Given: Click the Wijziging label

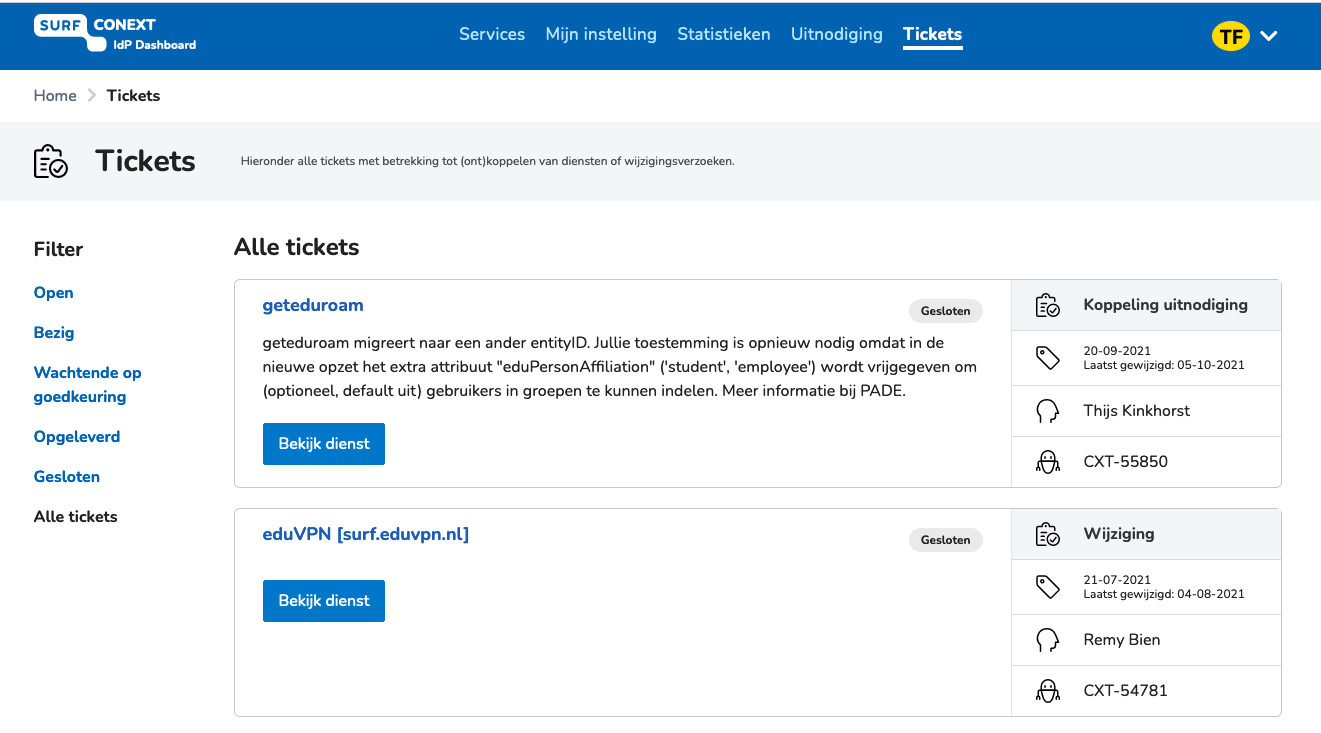Looking at the screenshot, I should click(1119, 534).
